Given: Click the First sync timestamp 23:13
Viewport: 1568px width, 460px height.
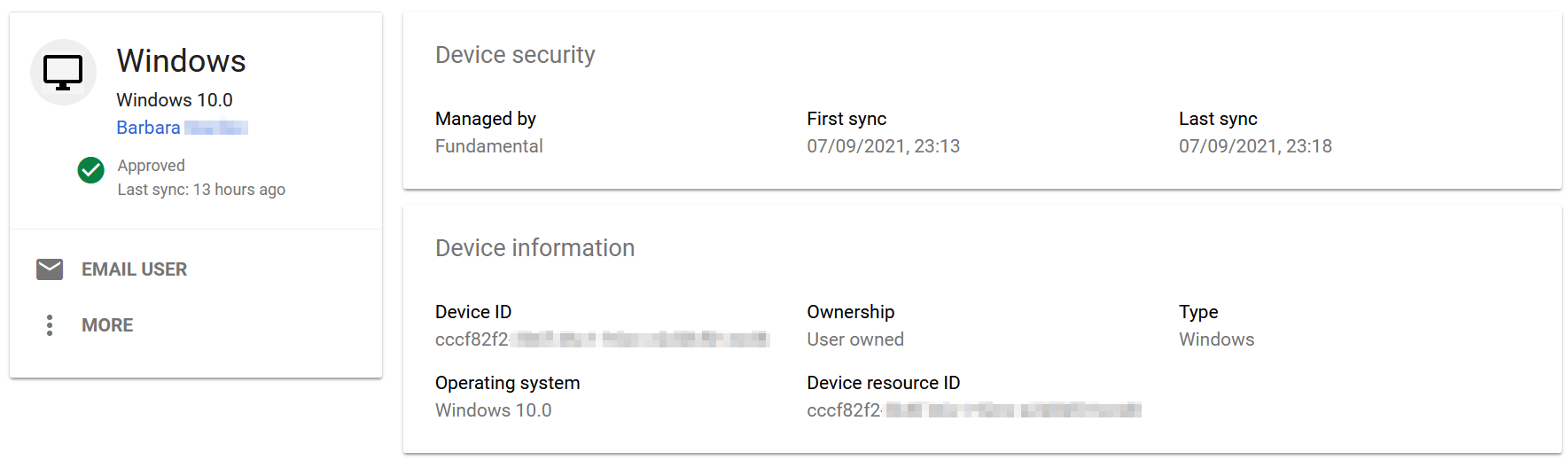Looking at the screenshot, I should (883, 146).
